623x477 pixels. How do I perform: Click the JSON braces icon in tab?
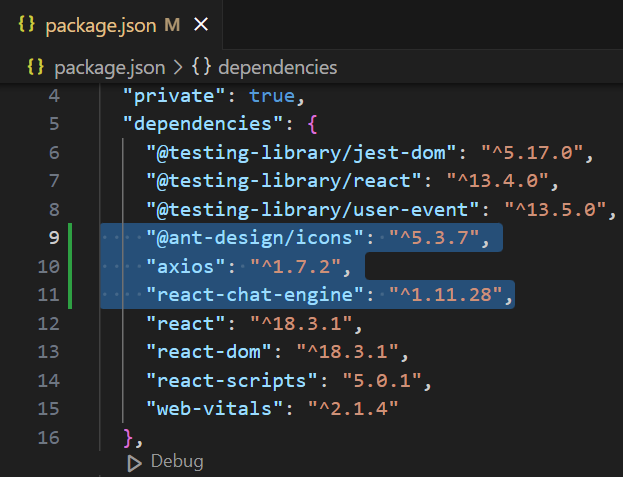pyautogui.click(x=27, y=25)
